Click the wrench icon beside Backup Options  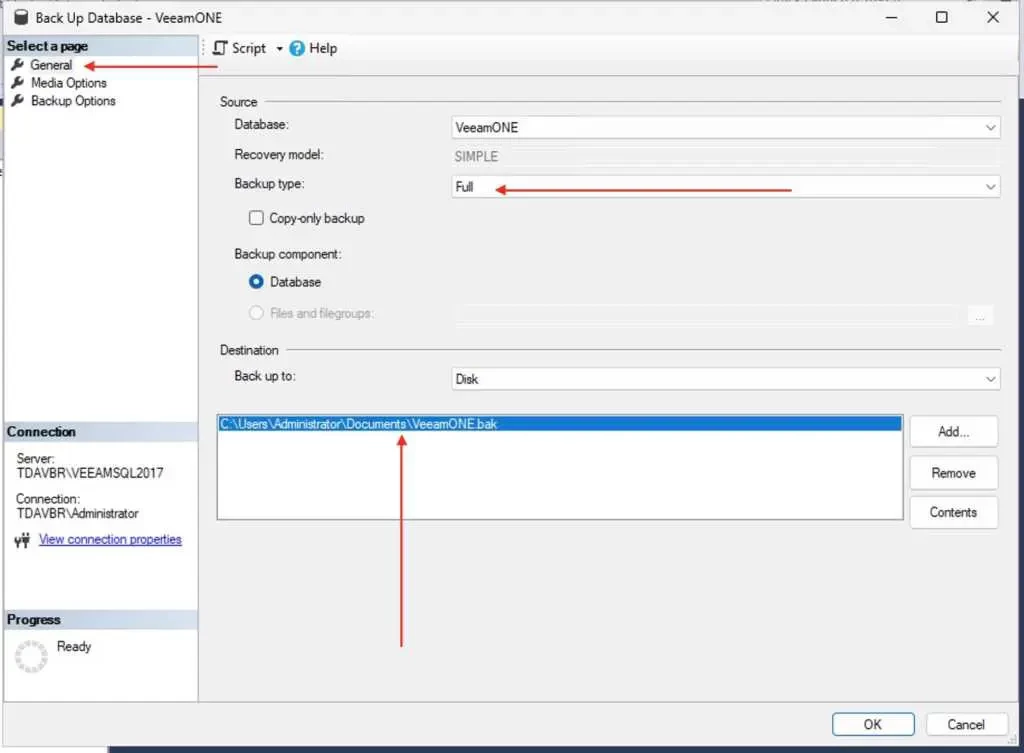pyautogui.click(x=18, y=100)
